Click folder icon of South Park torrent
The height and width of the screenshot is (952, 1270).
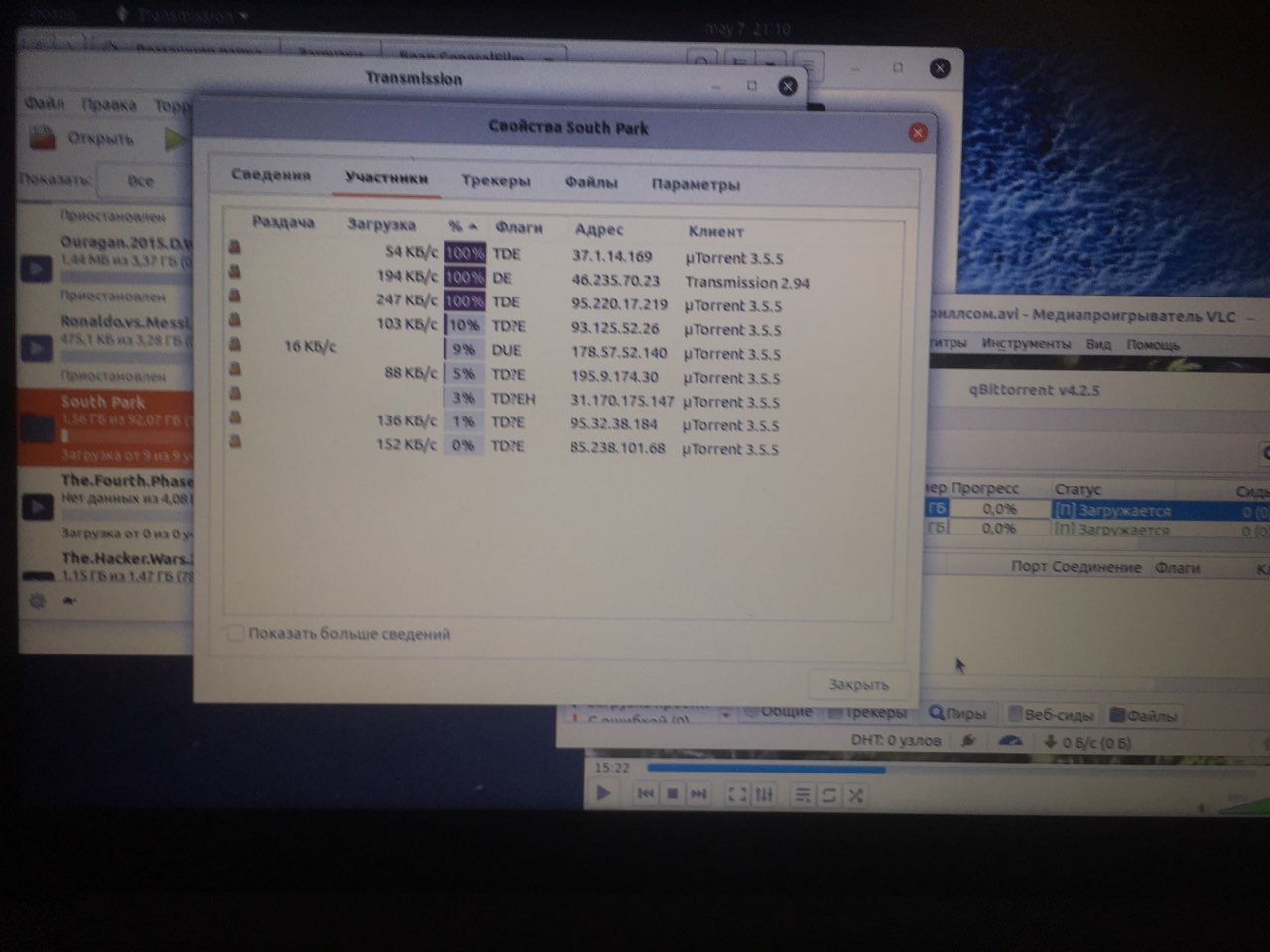pyautogui.click(x=37, y=428)
